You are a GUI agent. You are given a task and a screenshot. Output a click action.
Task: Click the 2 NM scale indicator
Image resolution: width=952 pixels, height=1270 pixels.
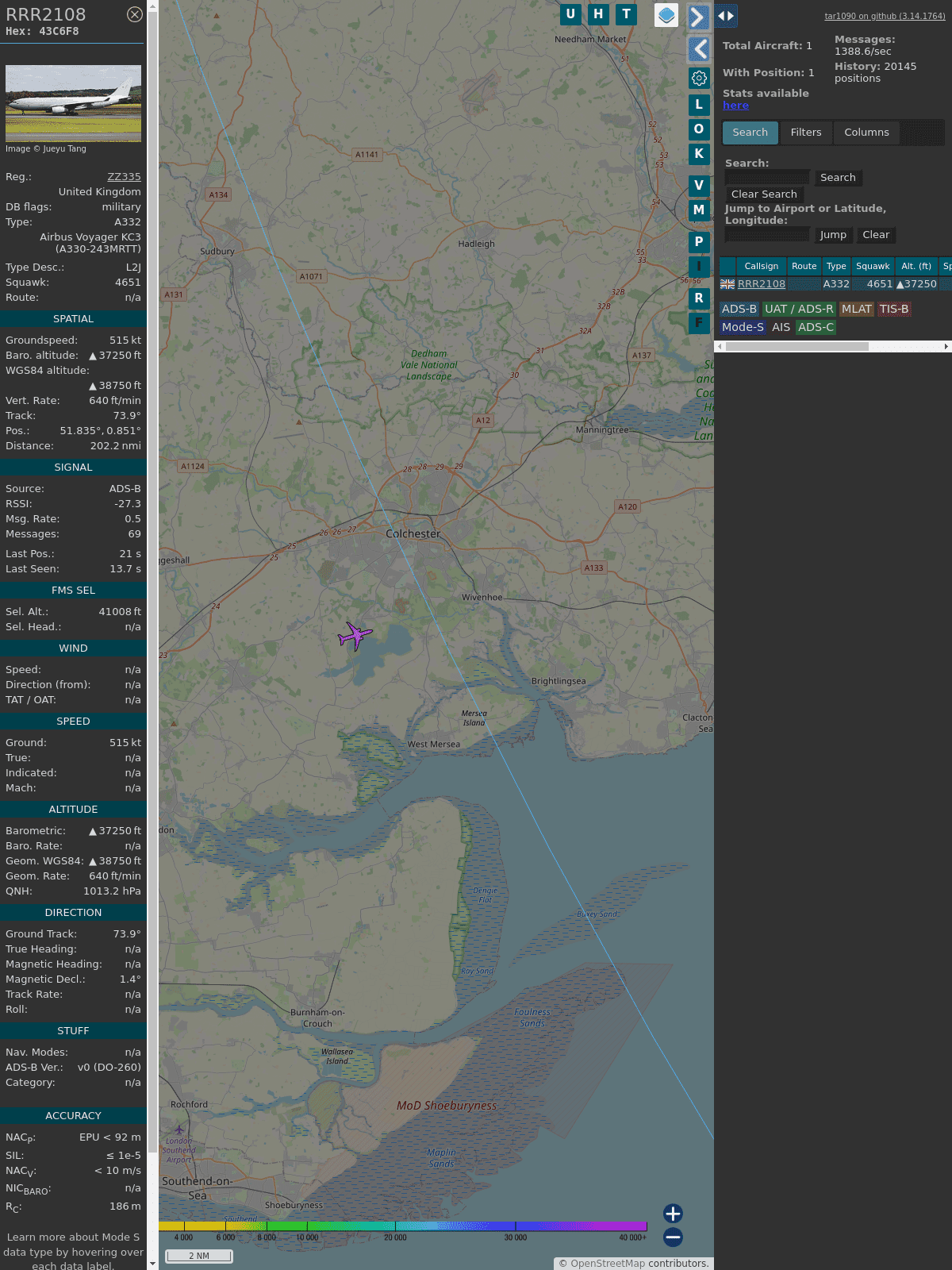coord(199,1256)
